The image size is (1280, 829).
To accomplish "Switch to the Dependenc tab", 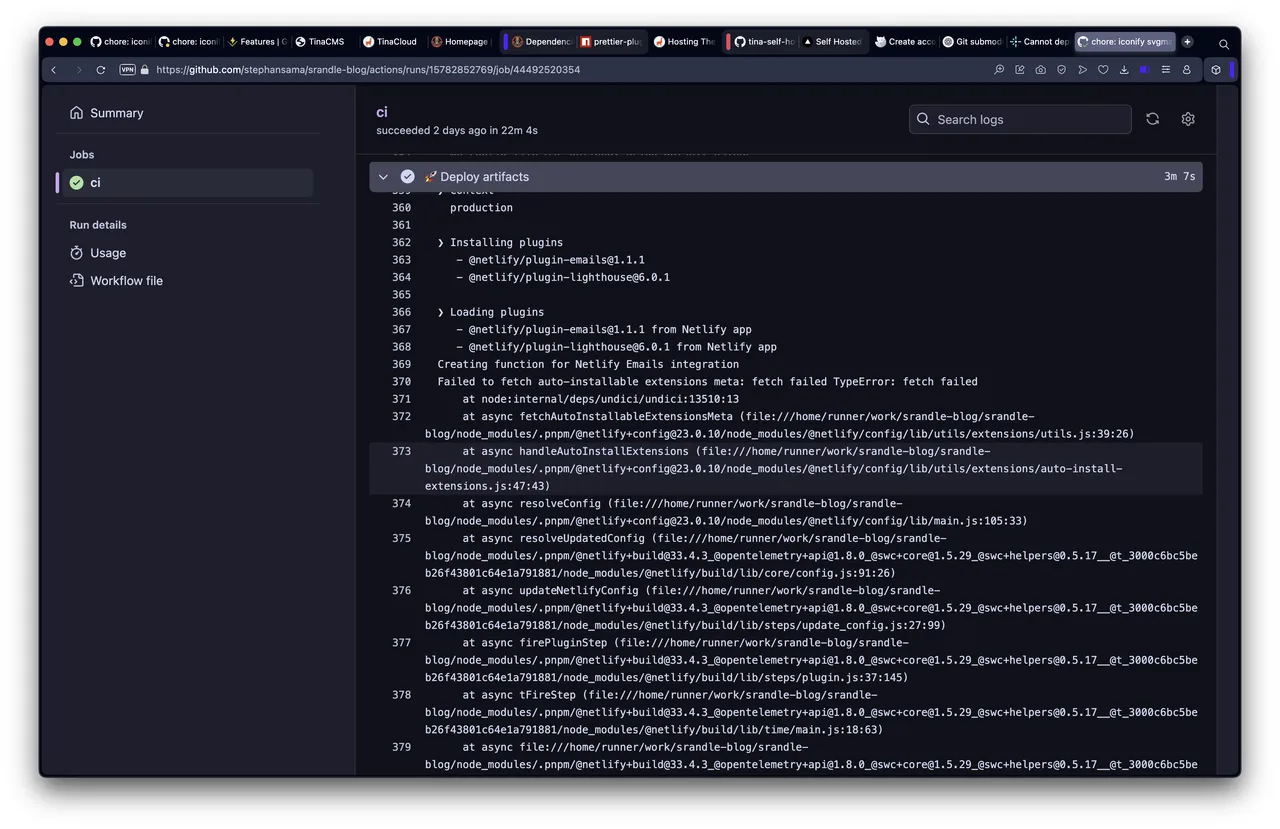I will click(x=541, y=42).
